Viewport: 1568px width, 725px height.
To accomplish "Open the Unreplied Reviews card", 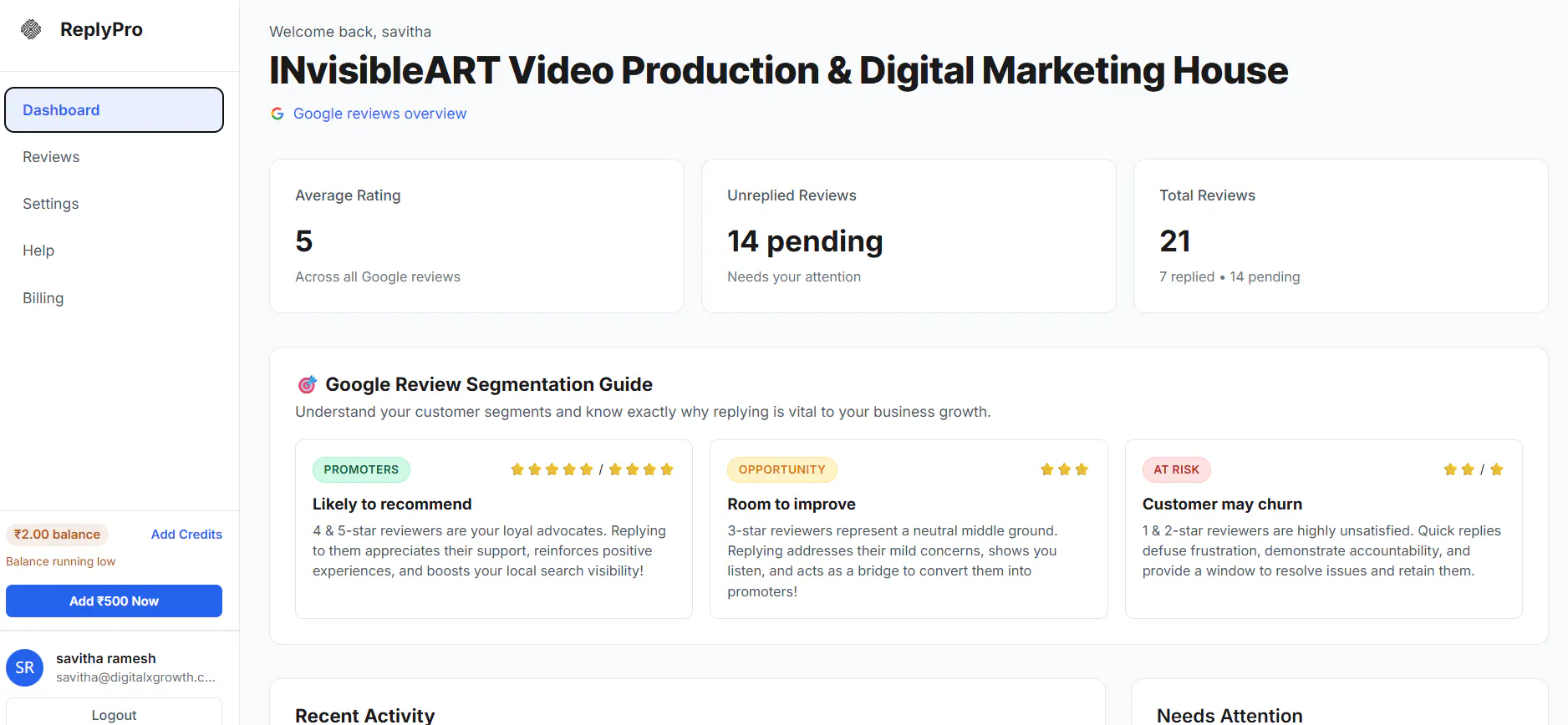I will (909, 236).
